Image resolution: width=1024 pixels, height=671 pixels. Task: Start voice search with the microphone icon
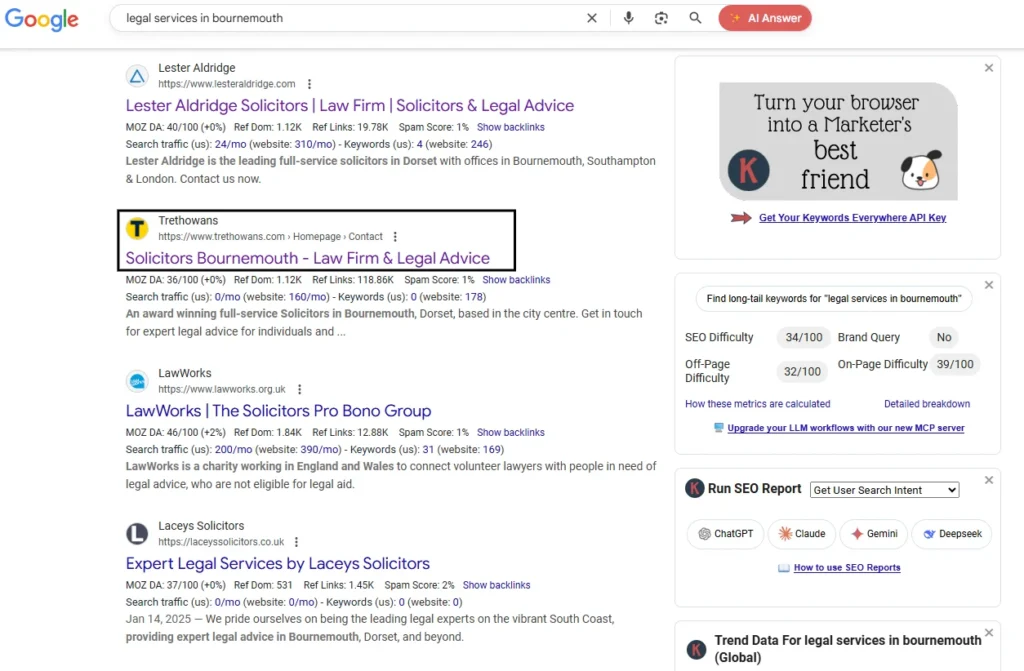coord(628,18)
